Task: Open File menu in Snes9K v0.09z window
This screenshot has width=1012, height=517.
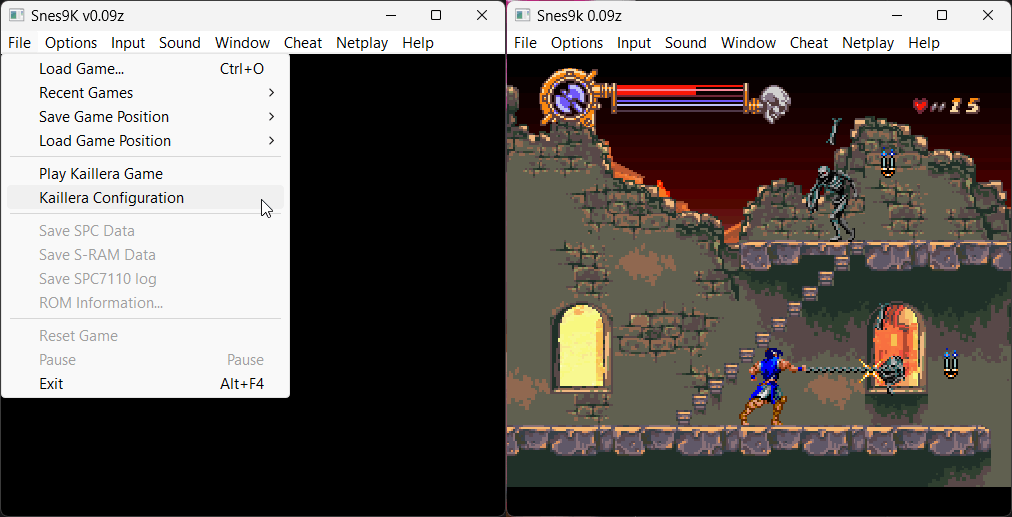Action: [x=20, y=43]
